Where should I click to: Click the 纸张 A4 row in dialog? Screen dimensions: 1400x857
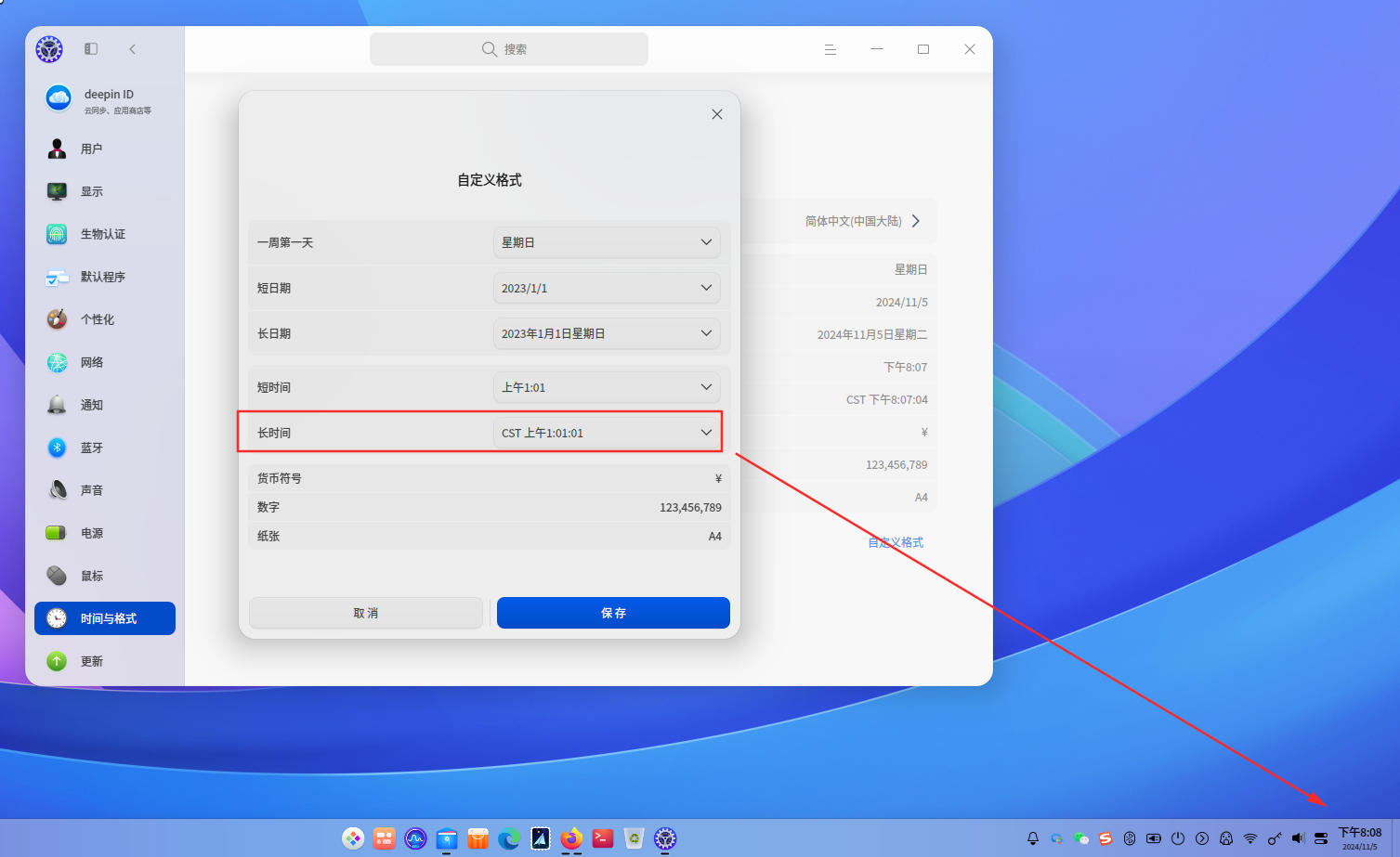point(490,536)
